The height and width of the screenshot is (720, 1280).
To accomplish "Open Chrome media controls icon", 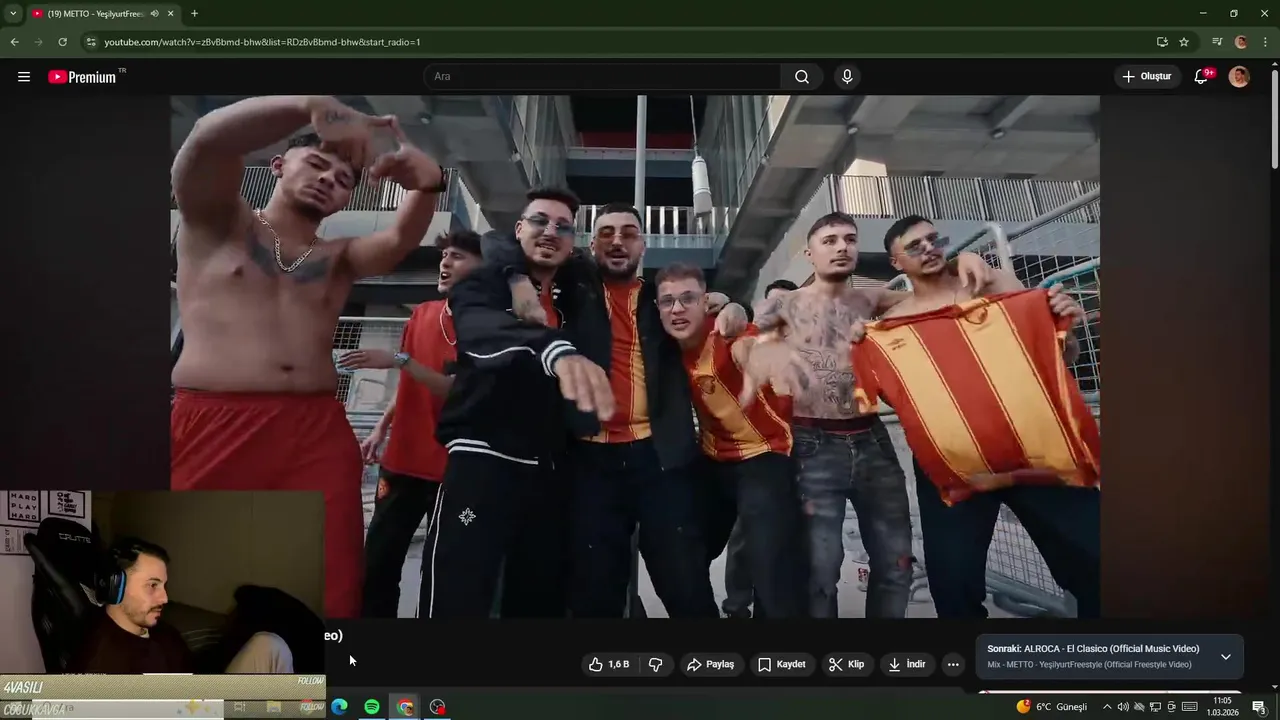I will pyautogui.click(x=1217, y=42).
